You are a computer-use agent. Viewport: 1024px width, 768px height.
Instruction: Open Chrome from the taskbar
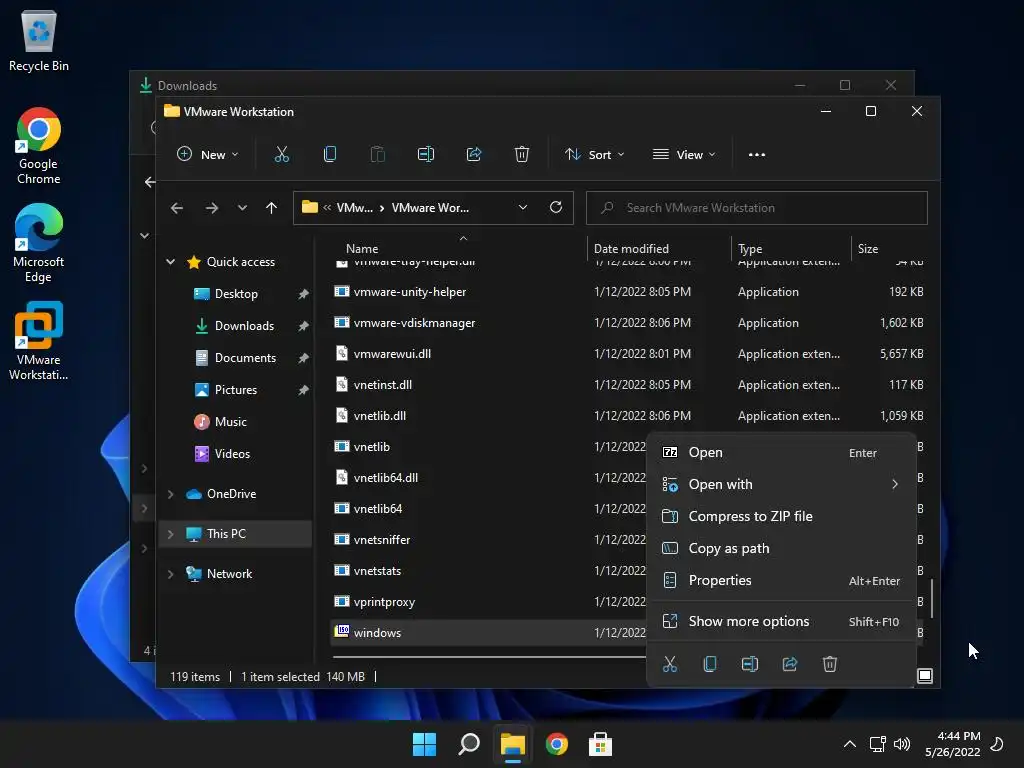(556, 744)
